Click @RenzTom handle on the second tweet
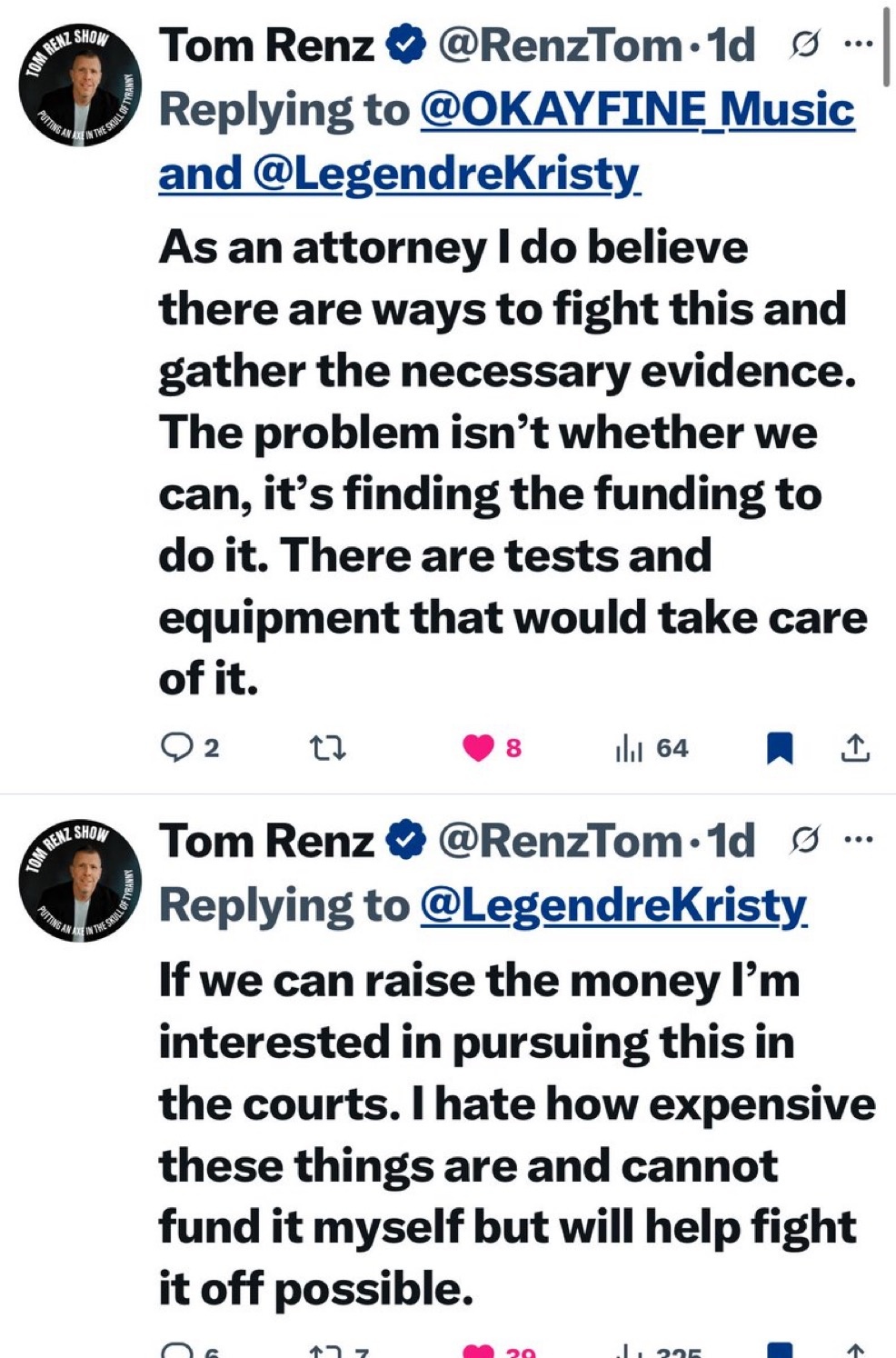This screenshot has width=896, height=1358. [560, 841]
